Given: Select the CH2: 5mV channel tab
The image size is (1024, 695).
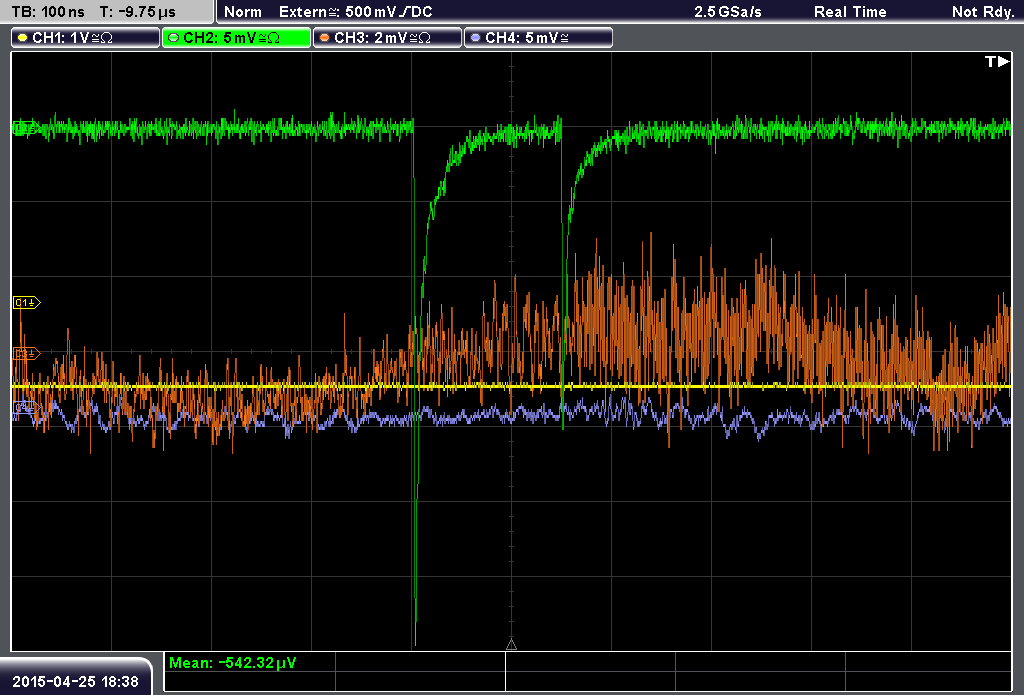Looking at the screenshot, I should [x=236, y=38].
